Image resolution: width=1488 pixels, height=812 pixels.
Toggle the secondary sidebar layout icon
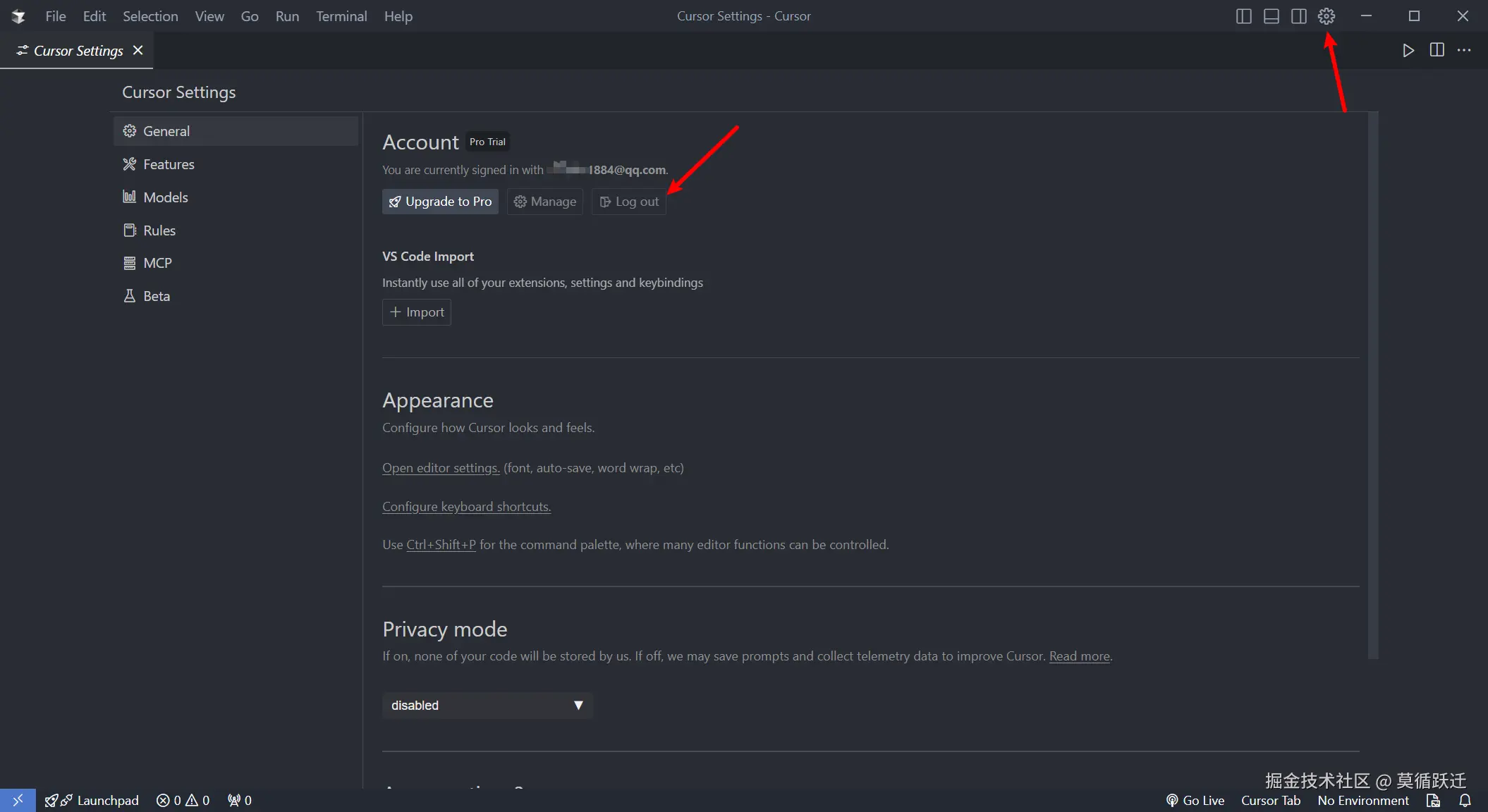click(1298, 16)
